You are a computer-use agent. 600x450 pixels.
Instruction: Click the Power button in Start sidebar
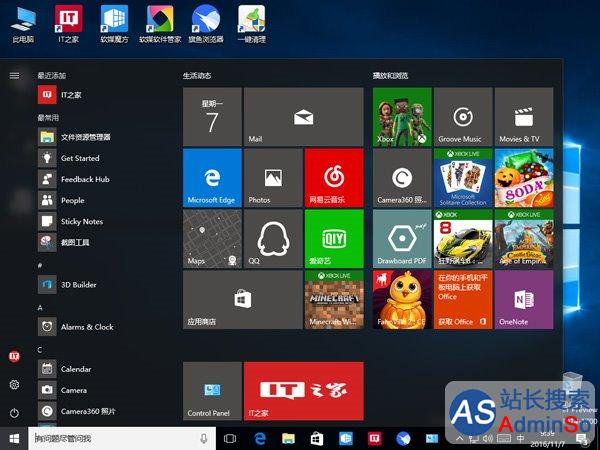[14, 413]
